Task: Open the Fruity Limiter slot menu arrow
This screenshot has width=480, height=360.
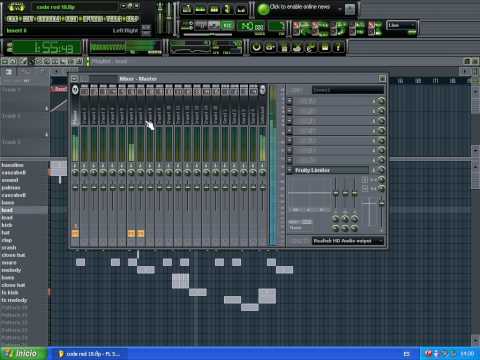Action: coord(290,170)
